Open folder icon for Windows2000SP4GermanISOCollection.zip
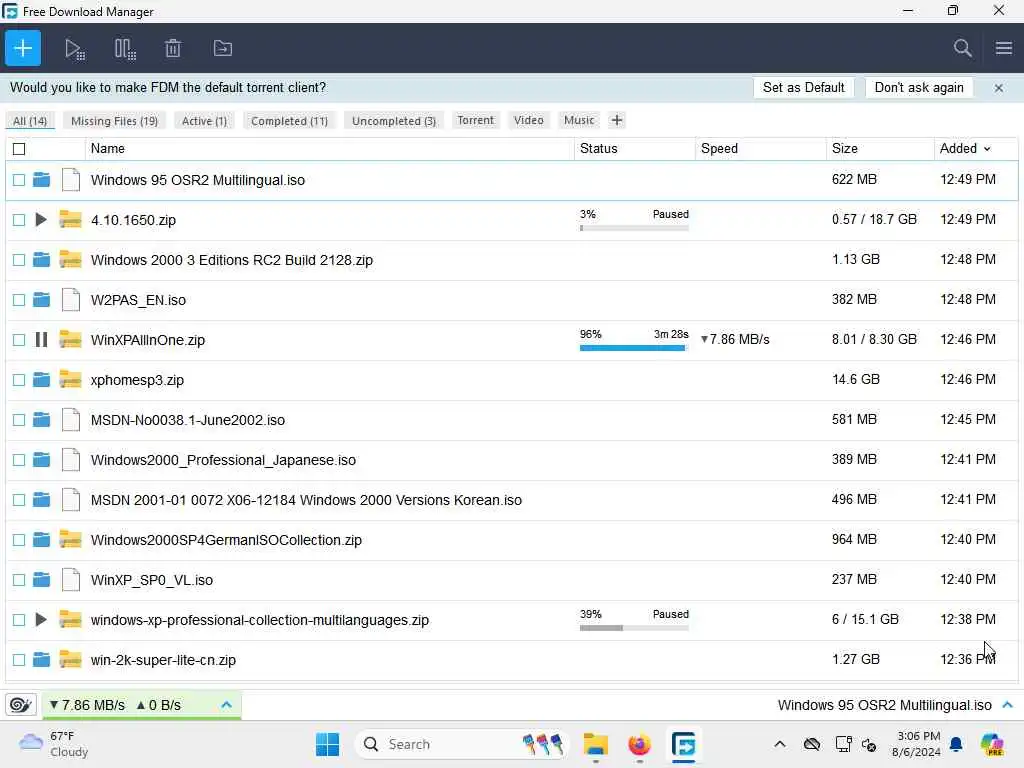Image resolution: width=1024 pixels, height=768 pixels. (41, 539)
